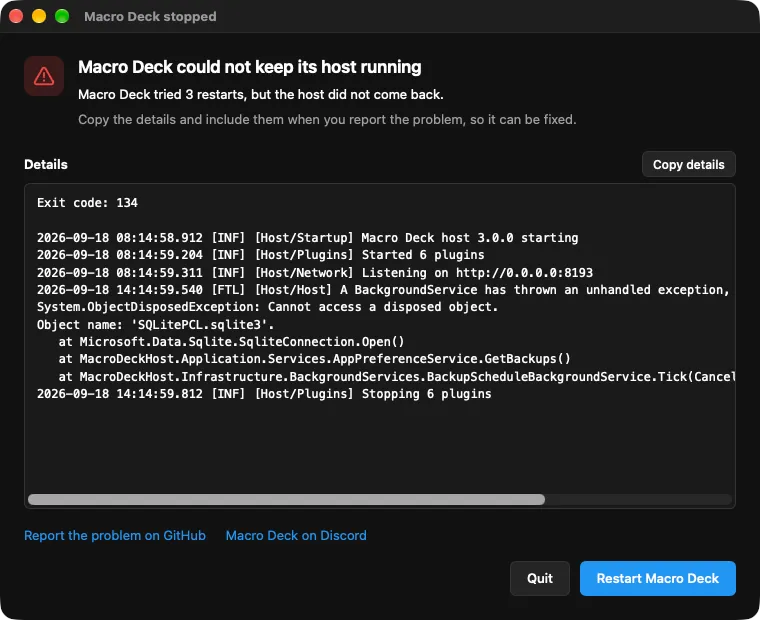760x620 pixels.
Task: Quit Macro Deck
Action: click(x=539, y=578)
